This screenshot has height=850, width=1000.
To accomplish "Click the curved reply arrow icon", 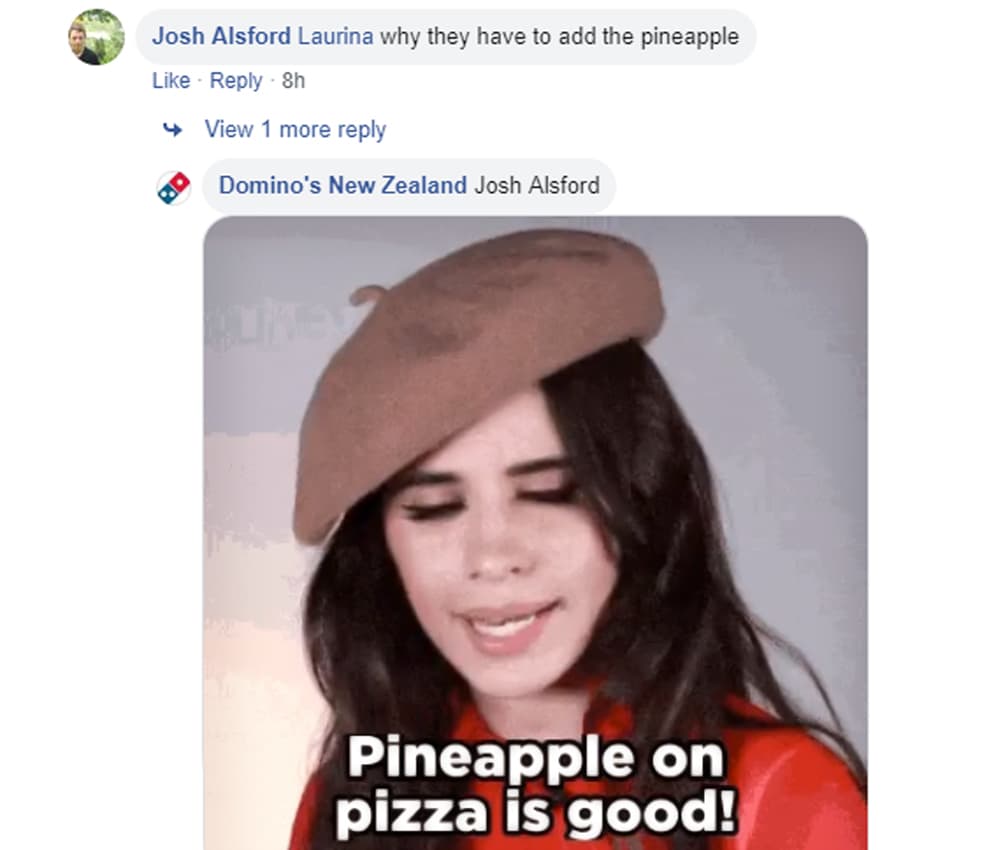I will point(172,130).
